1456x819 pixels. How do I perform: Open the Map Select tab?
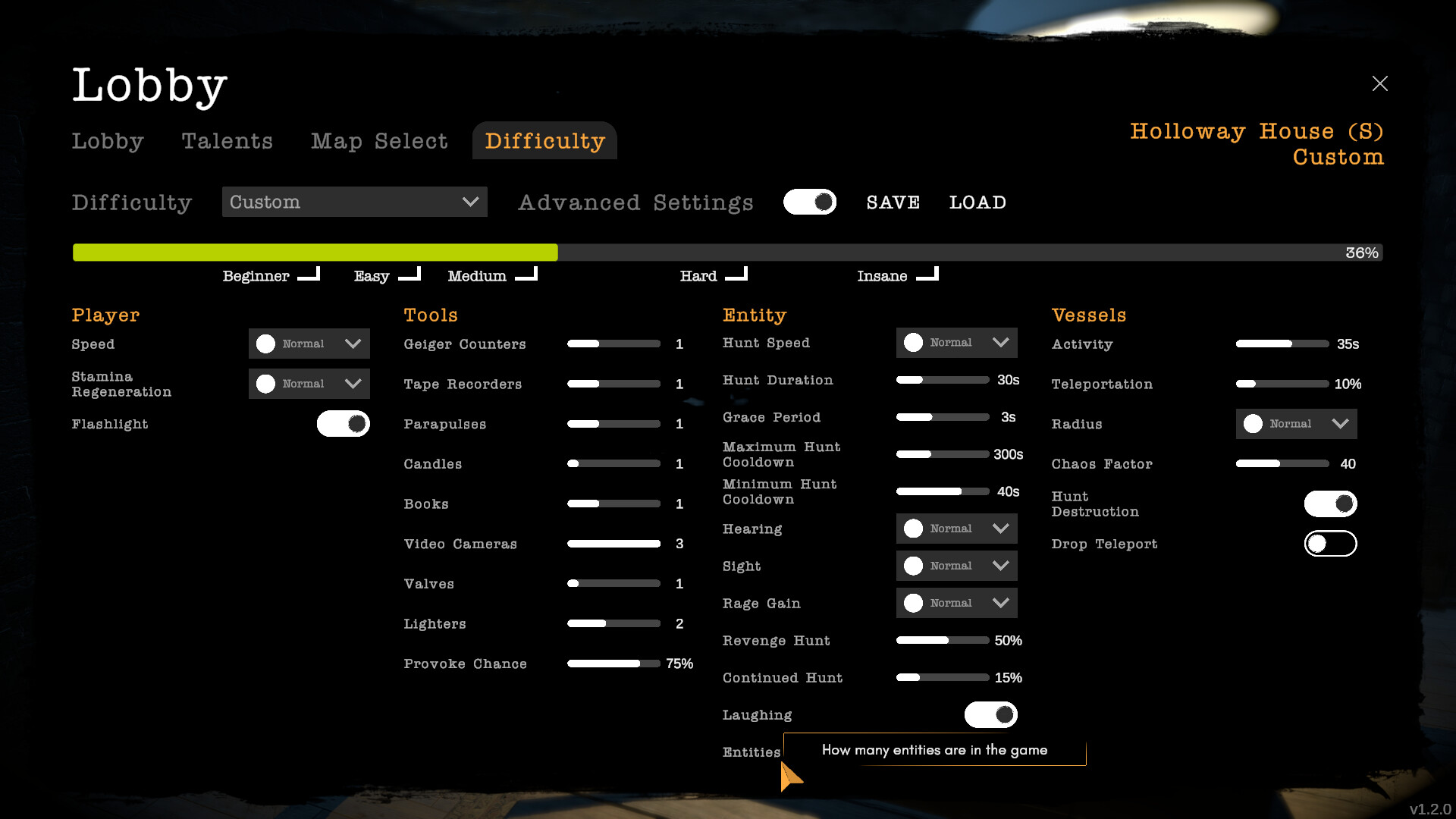[378, 141]
